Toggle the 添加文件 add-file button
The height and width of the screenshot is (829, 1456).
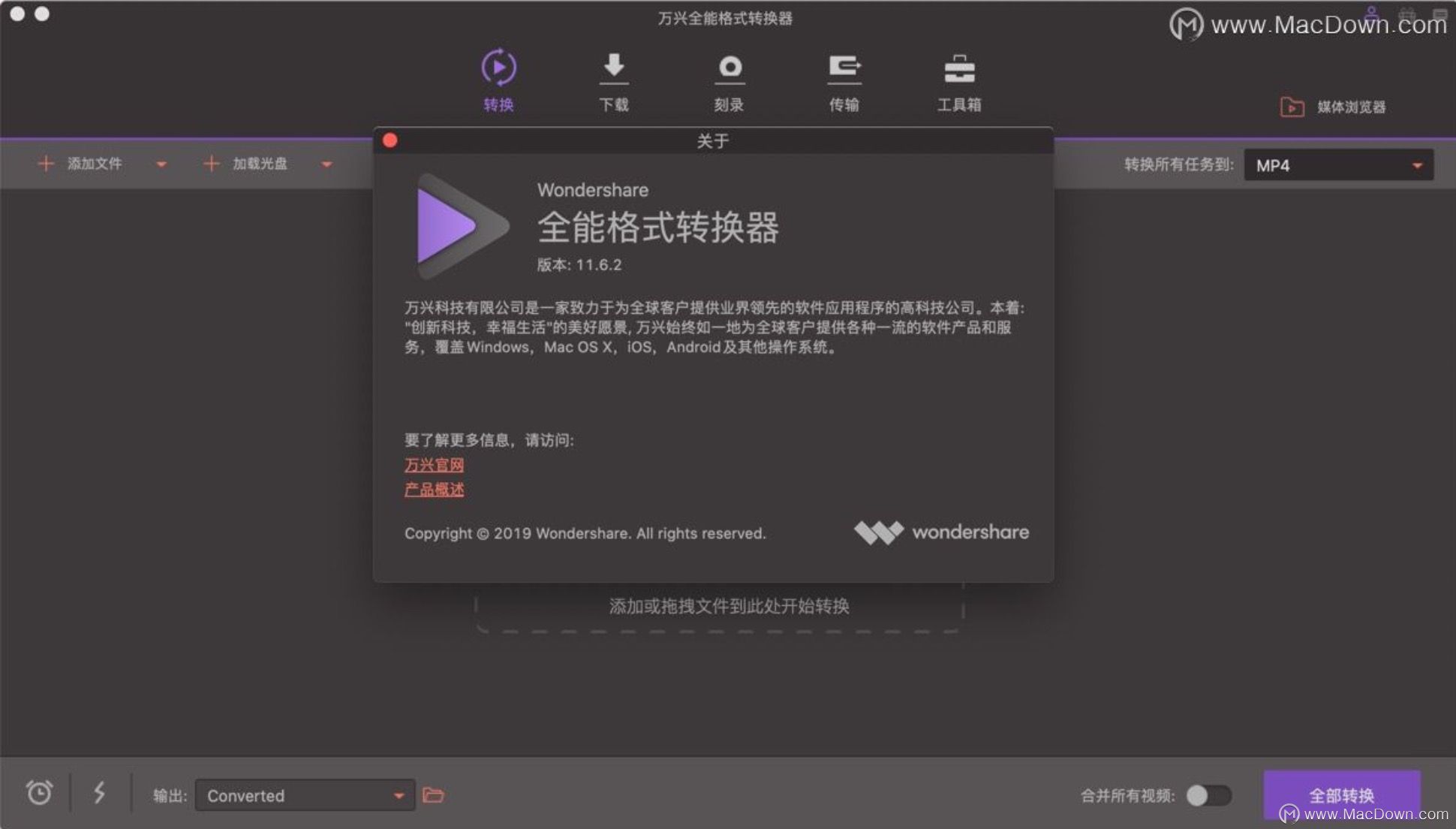(x=81, y=164)
